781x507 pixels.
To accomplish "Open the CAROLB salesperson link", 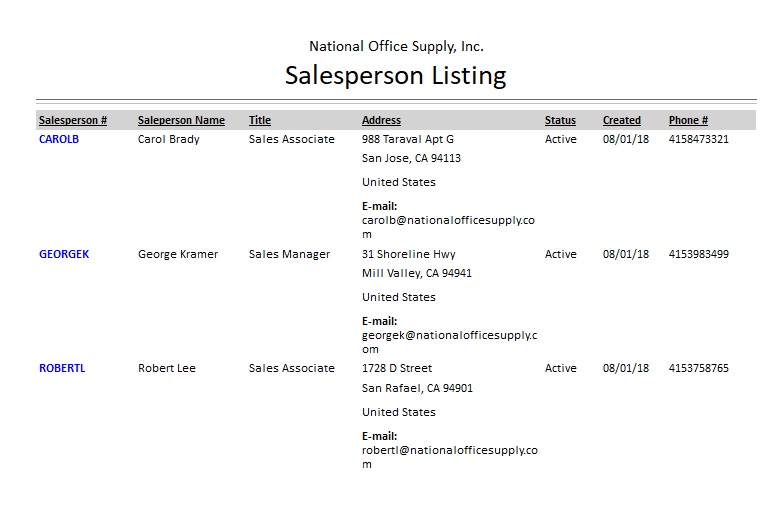I will 59,140.
